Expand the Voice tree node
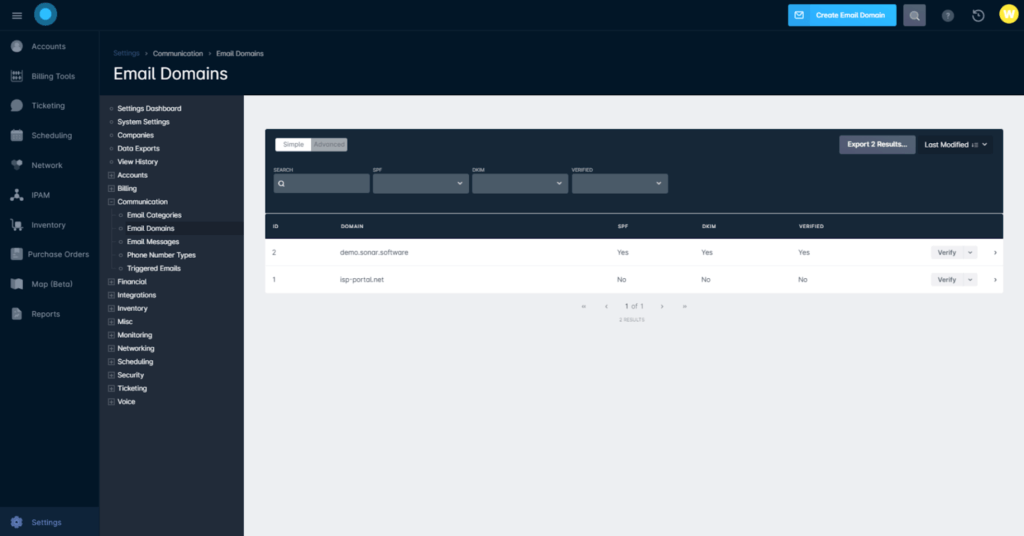This screenshot has width=1024, height=536. [111, 402]
